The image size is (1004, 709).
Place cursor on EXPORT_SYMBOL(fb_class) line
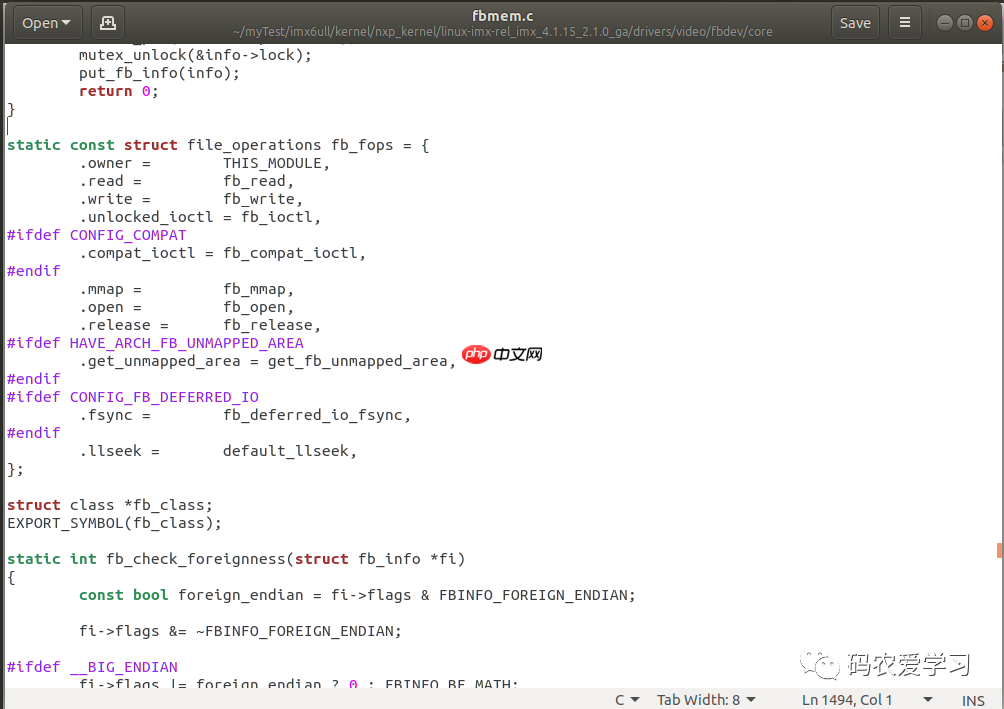(x=114, y=523)
